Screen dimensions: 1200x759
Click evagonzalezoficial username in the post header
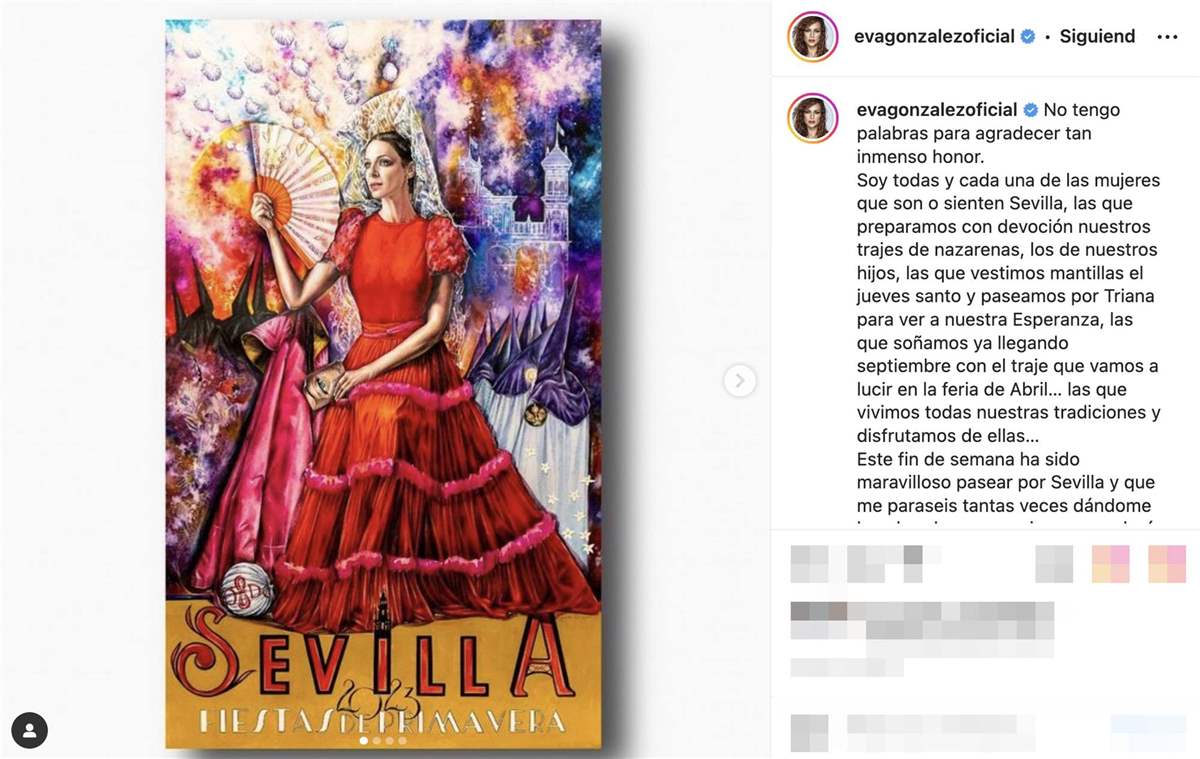coord(935,36)
